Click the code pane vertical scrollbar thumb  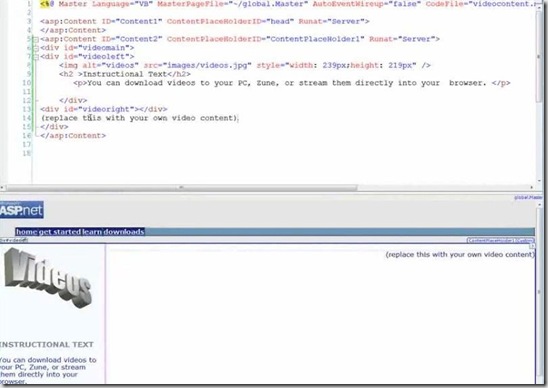pos(539,56)
